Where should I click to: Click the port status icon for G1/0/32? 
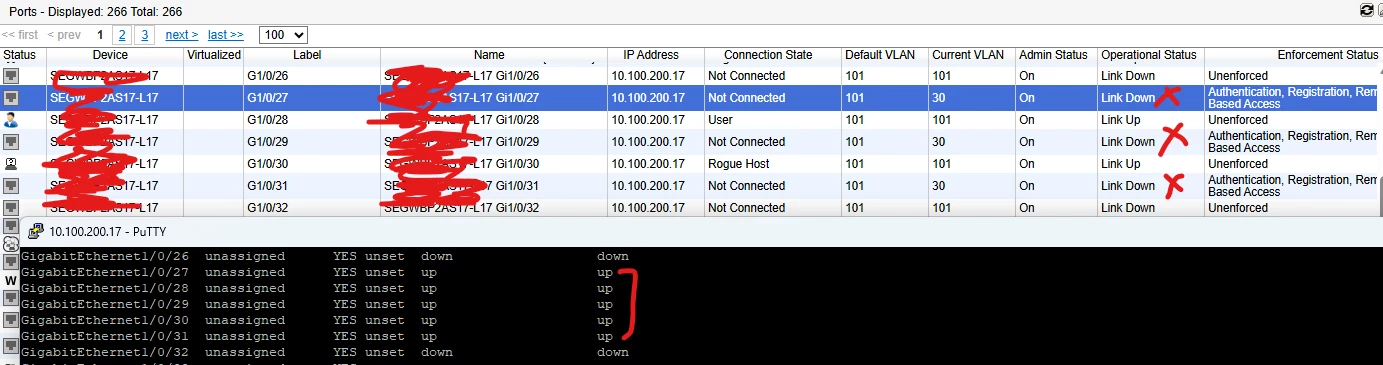(x=11, y=207)
